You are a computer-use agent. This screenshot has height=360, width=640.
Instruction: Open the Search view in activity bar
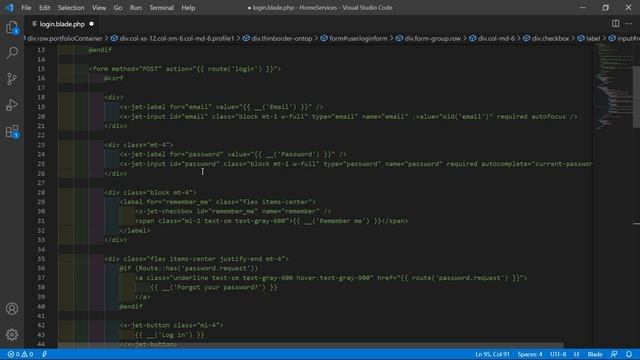tap(12, 53)
